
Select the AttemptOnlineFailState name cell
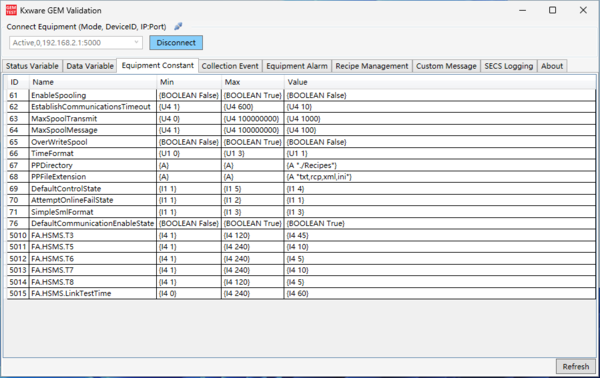click(93, 200)
